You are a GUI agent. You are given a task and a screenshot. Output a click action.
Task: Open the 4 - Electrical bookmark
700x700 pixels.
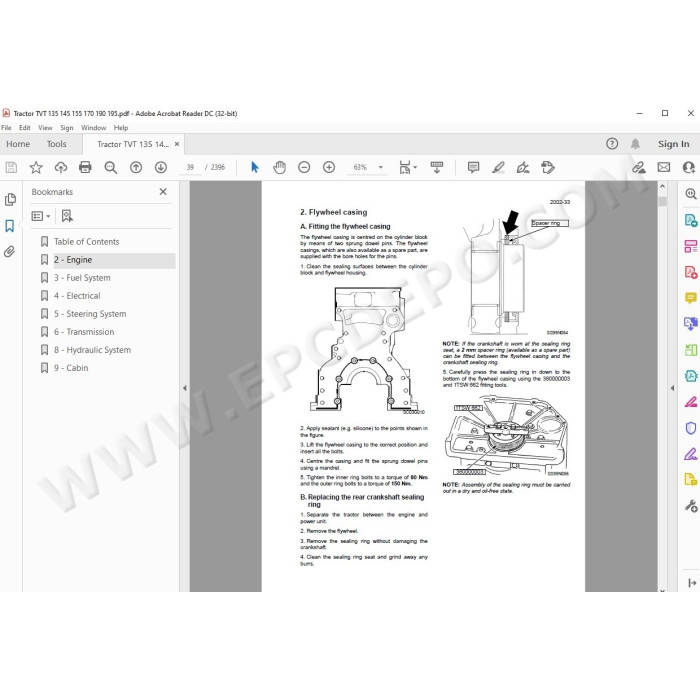tap(77, 296)
